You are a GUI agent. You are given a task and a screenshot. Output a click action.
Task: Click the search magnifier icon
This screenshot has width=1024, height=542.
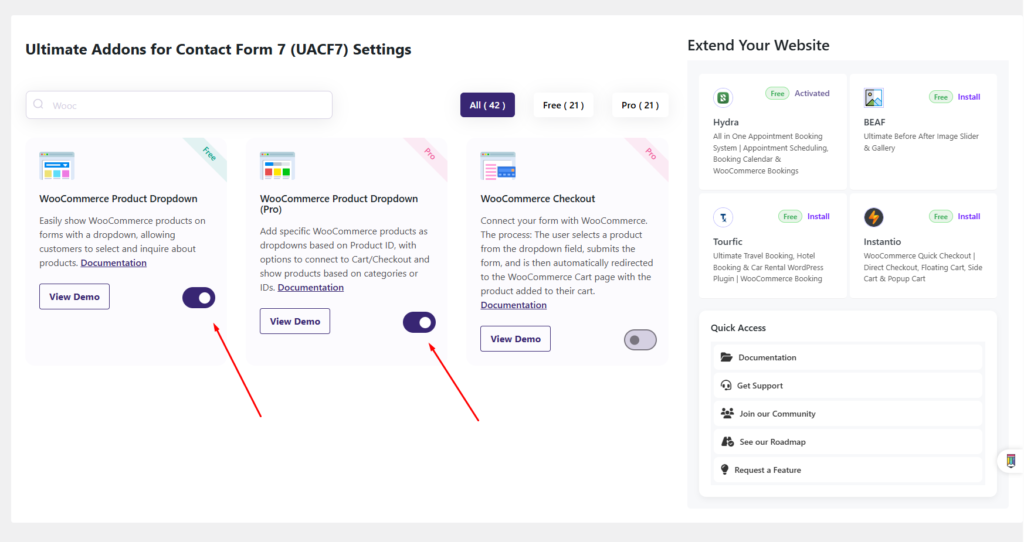click(x=39, y=104)
